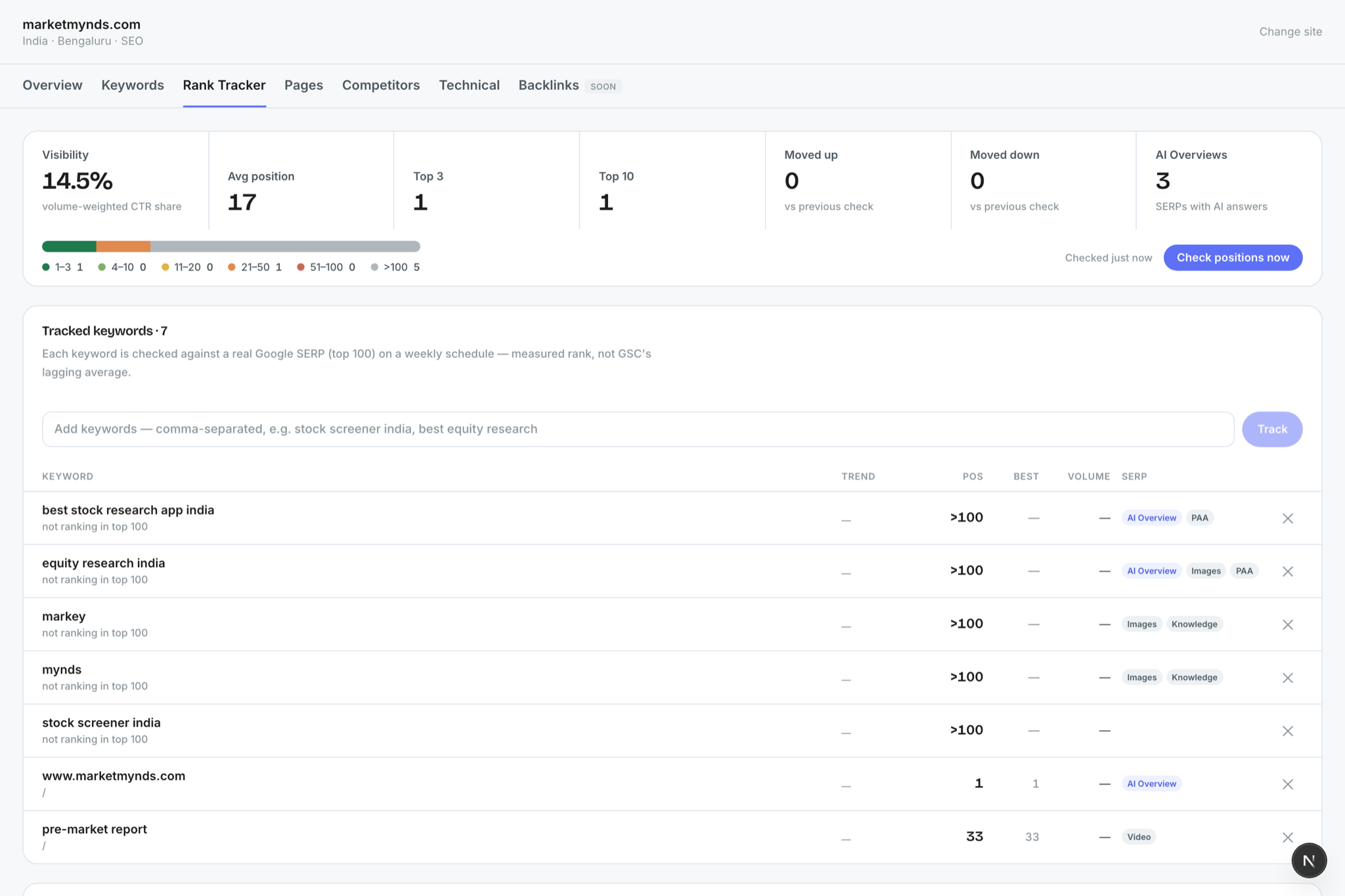Select the Rank Tracker tab

225,85
